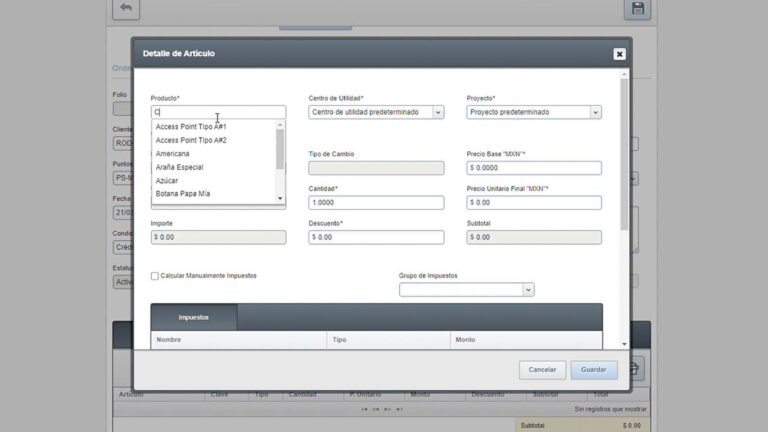768x432 pixels.
Task: Click the back arrow icon
Action: click(125, 9)
